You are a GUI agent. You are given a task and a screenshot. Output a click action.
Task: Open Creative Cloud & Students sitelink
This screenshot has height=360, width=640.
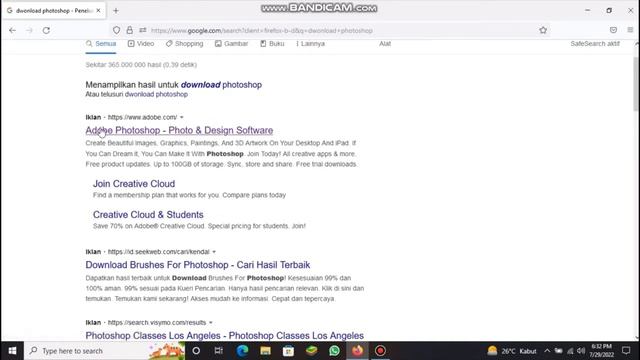148,215
